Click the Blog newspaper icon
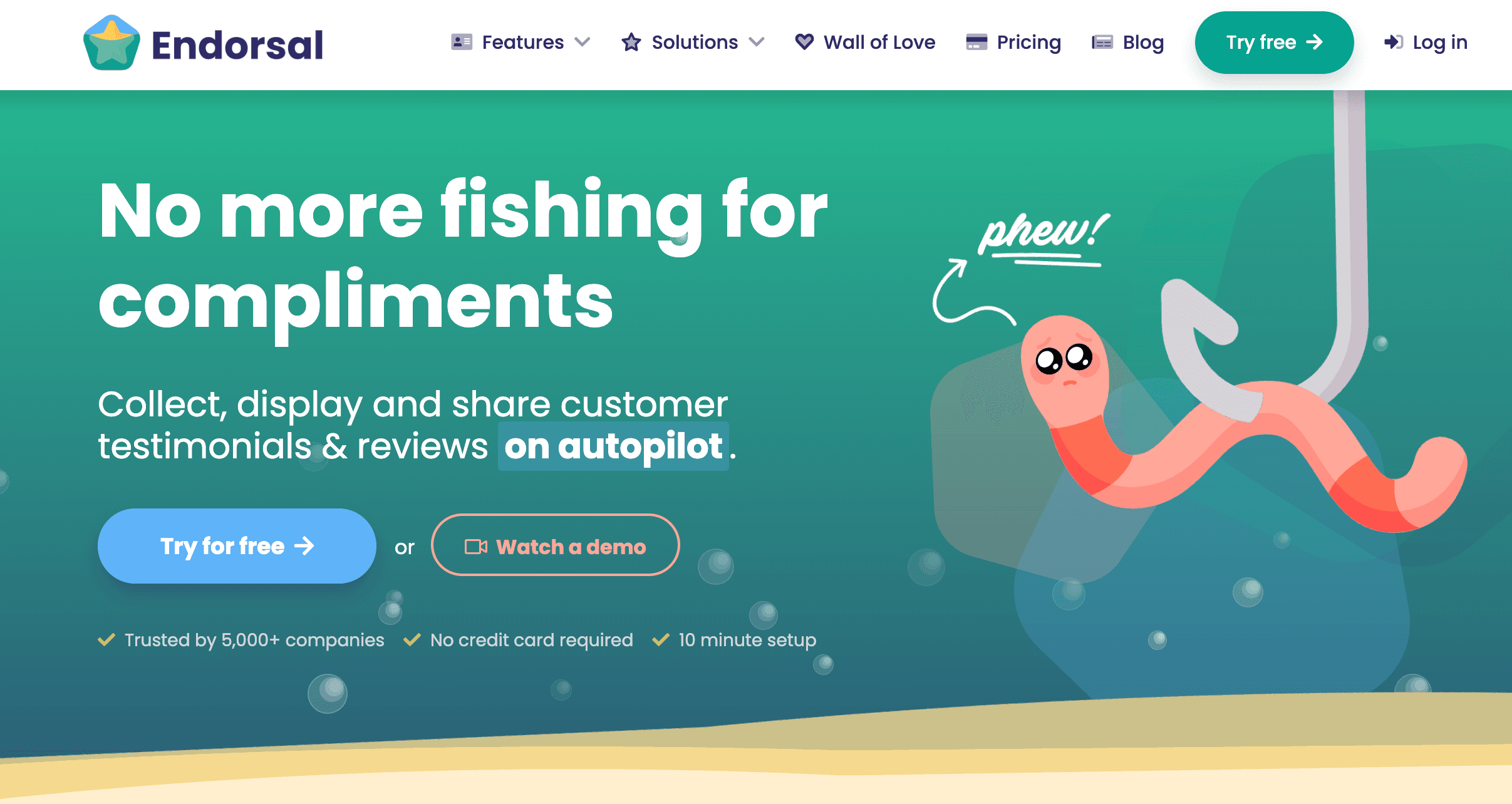1512x804 pixels. coord(1102,42)
